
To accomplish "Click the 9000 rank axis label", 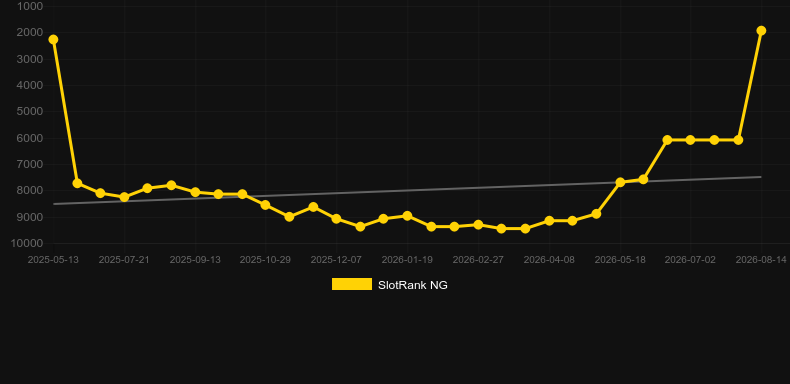I will point(30,217).
